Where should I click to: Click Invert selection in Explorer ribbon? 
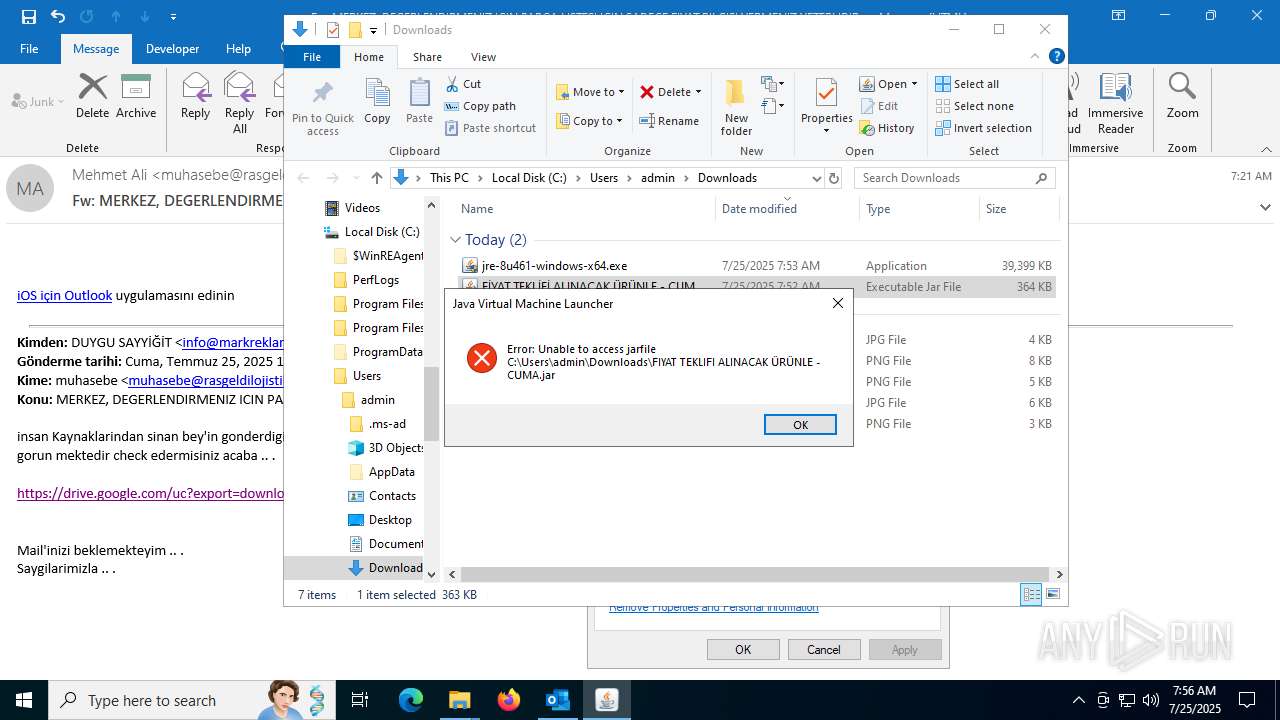(983, 128)
